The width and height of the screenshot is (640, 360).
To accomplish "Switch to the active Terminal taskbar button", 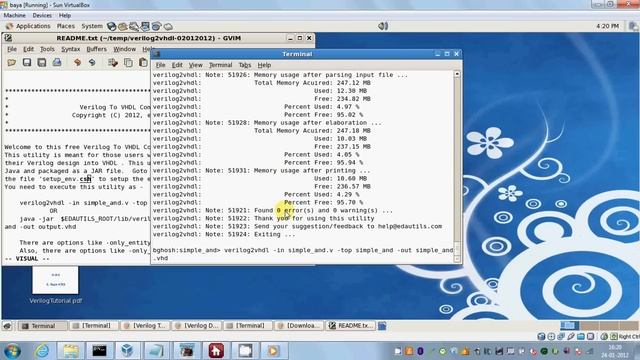I will (43, 326).
